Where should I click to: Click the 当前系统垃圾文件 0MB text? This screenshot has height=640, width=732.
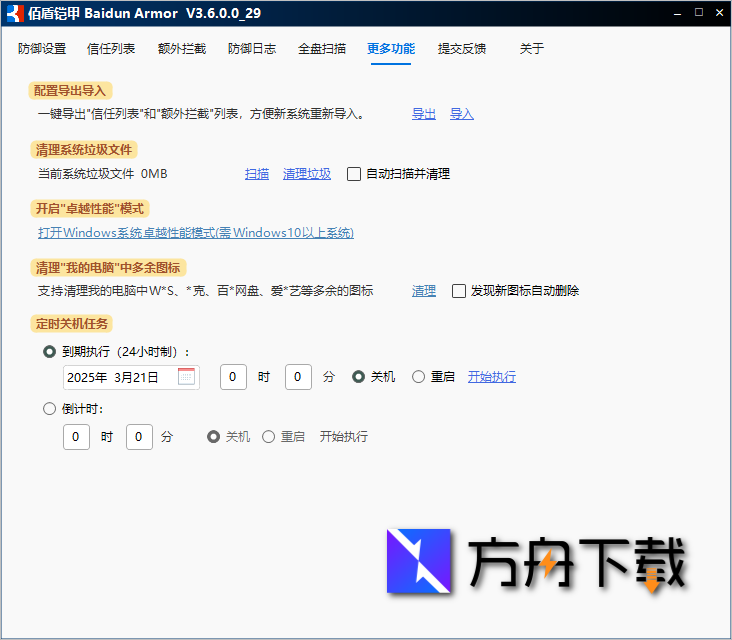pyautogui.click(x=103, y=174)
